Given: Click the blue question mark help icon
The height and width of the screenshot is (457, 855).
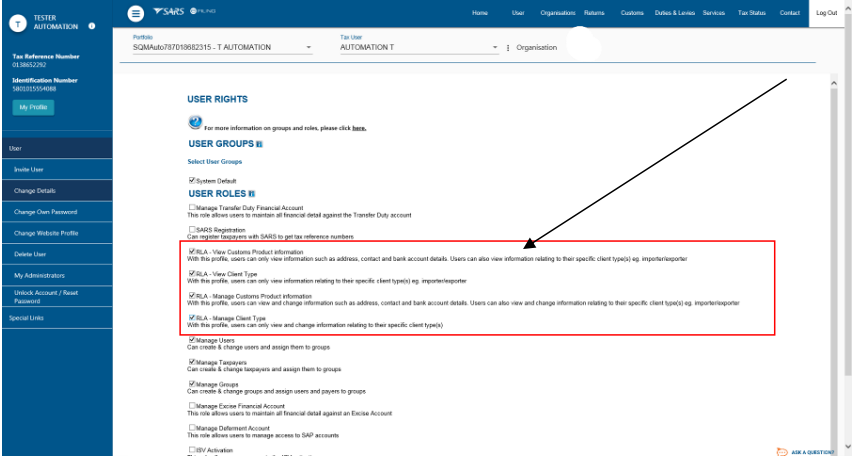Looking at the screenshot, I should (x=195, y=122).
